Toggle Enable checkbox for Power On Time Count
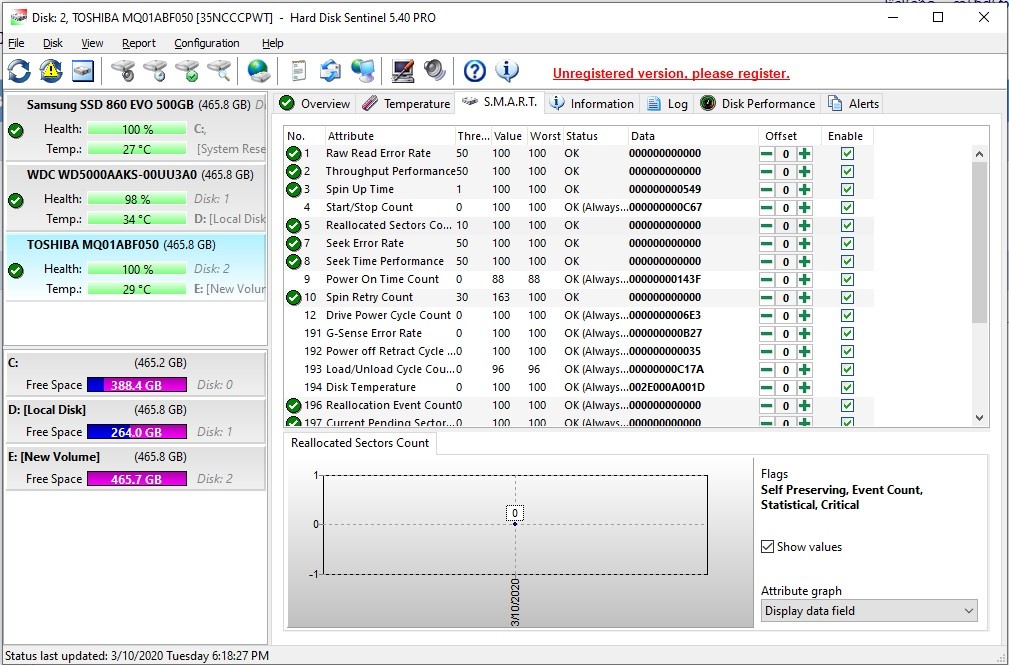This screenshot has width=1009, height=665. (x=847, y=279)
